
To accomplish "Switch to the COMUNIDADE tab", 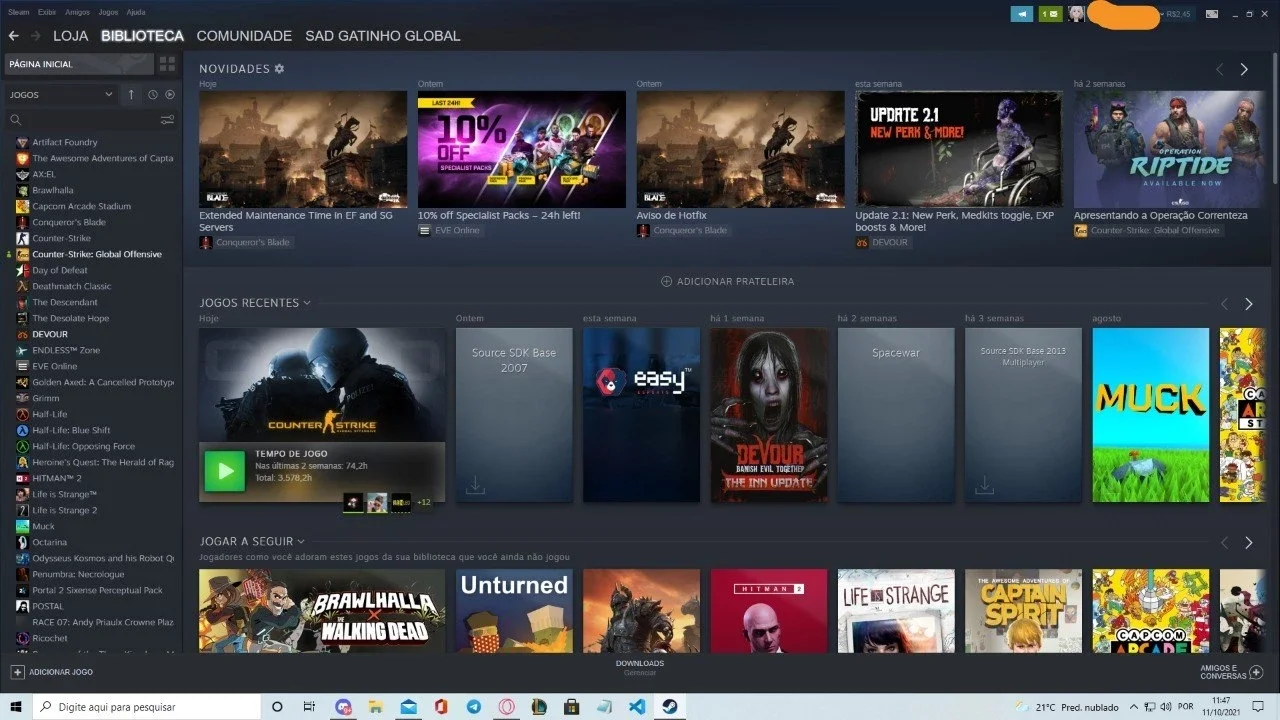I will [x=244, y=36].
